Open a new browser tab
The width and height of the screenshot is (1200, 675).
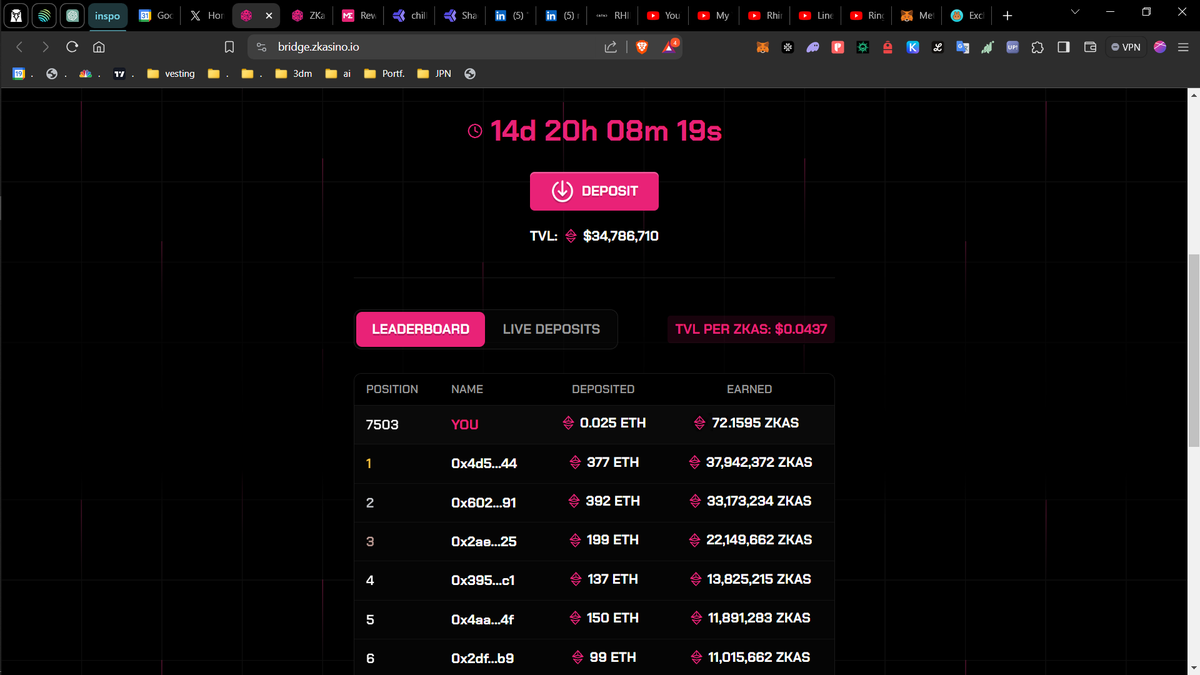(1007, 15)
